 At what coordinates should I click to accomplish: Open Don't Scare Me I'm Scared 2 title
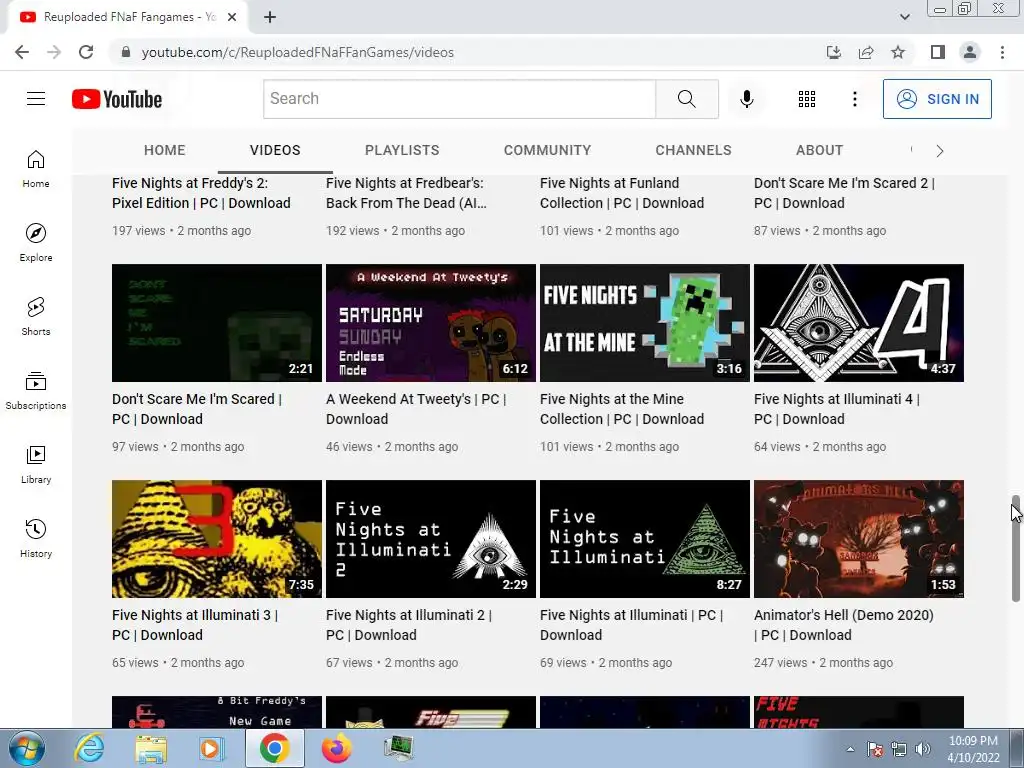tap(844, 193)
